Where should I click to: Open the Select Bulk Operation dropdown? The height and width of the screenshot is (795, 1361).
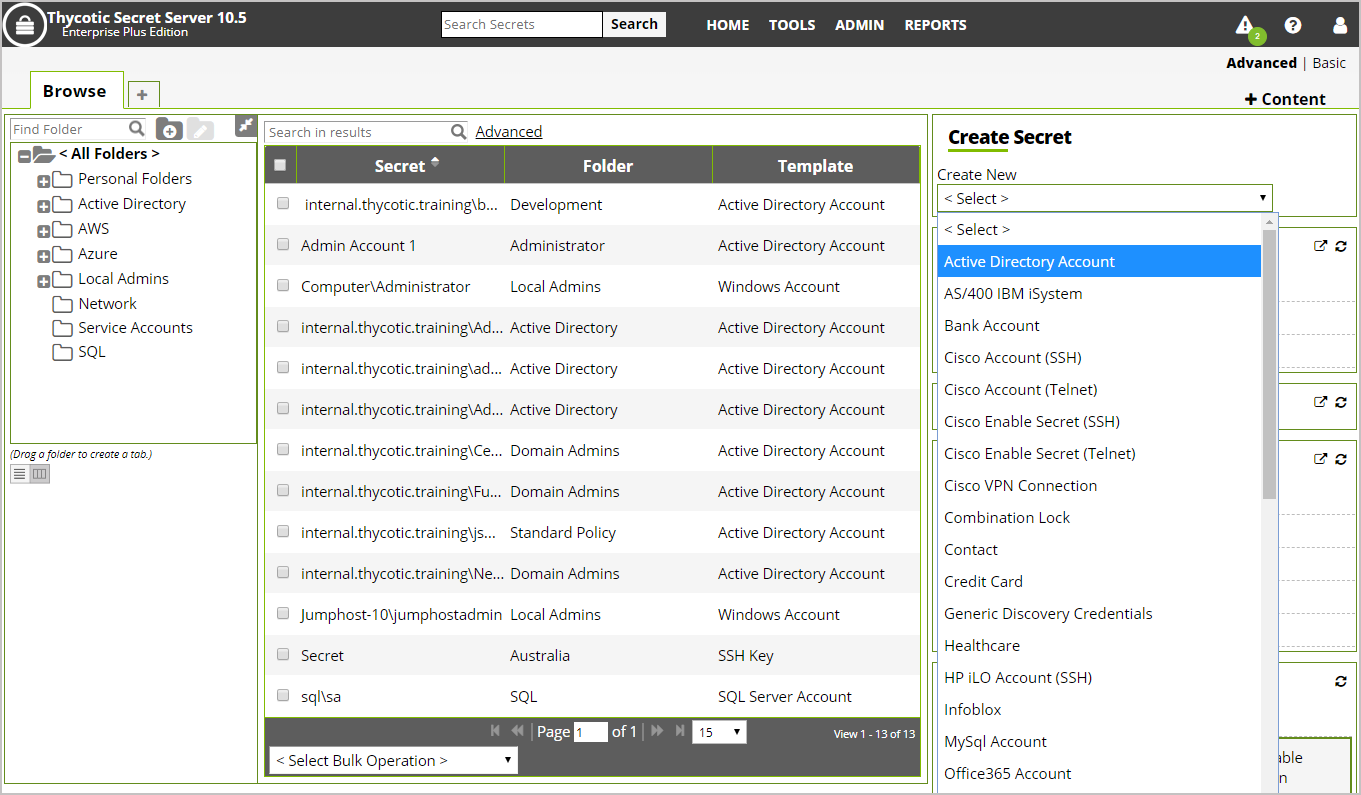pos(393,760)
